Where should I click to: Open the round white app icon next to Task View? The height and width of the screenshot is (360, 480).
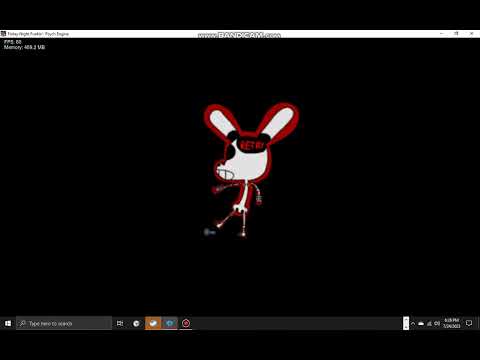[136, 323]
